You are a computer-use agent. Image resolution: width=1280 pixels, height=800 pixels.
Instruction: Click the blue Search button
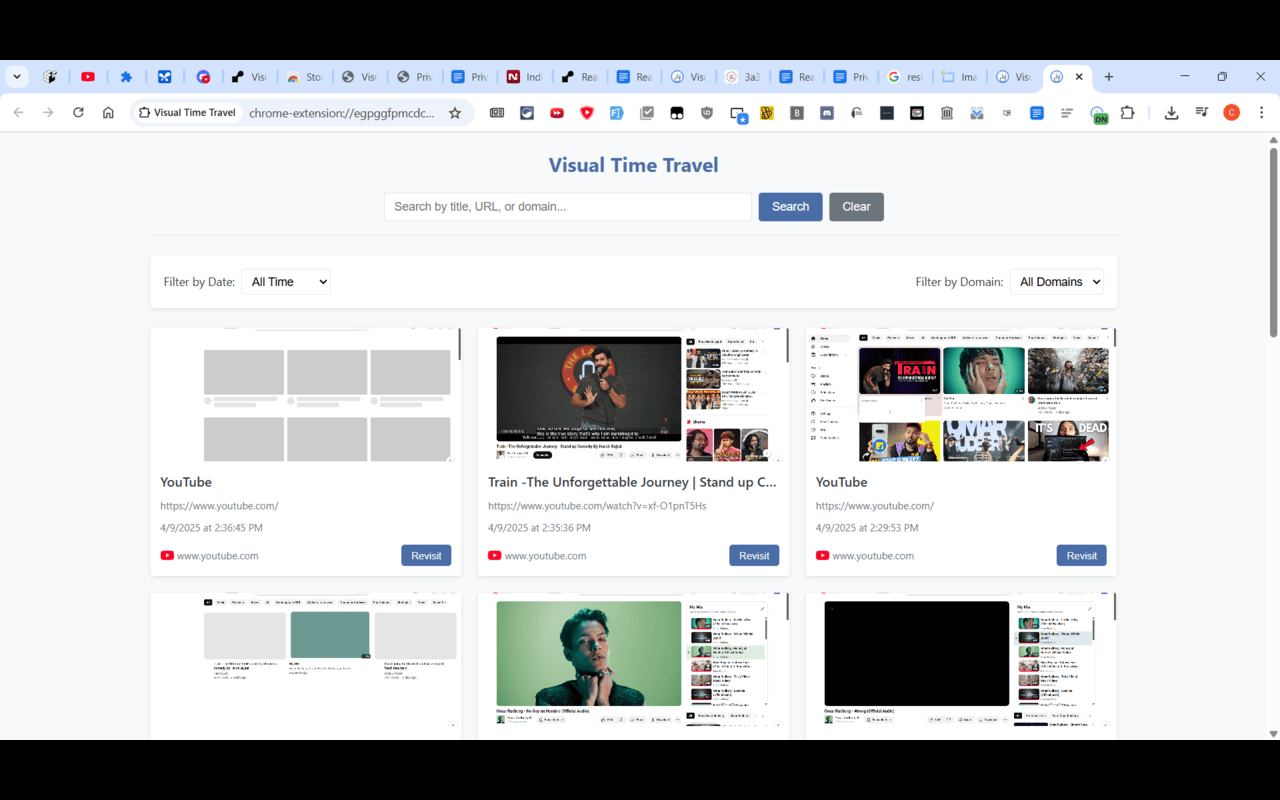pos(790,207)
